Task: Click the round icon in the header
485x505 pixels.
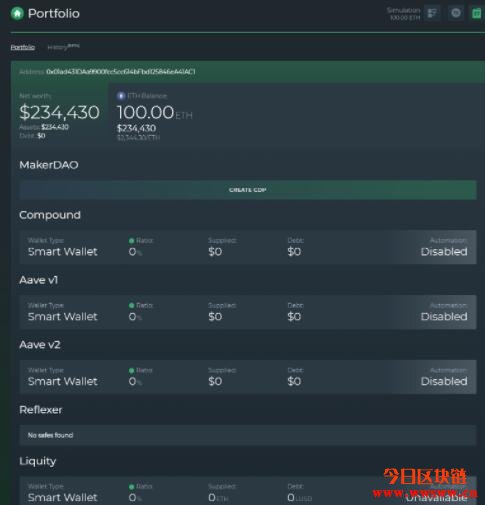Action: point(456,13)
